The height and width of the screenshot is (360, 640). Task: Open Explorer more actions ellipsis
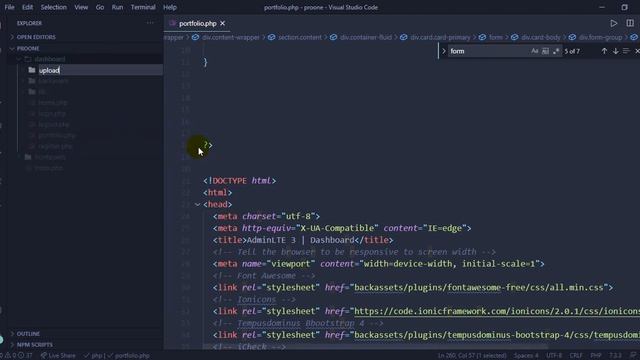click(150, 23)
